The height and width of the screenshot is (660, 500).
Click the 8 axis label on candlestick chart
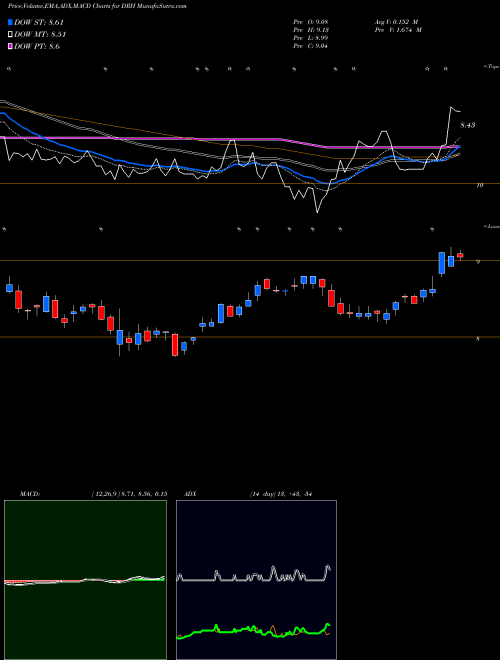click(478, 338)
